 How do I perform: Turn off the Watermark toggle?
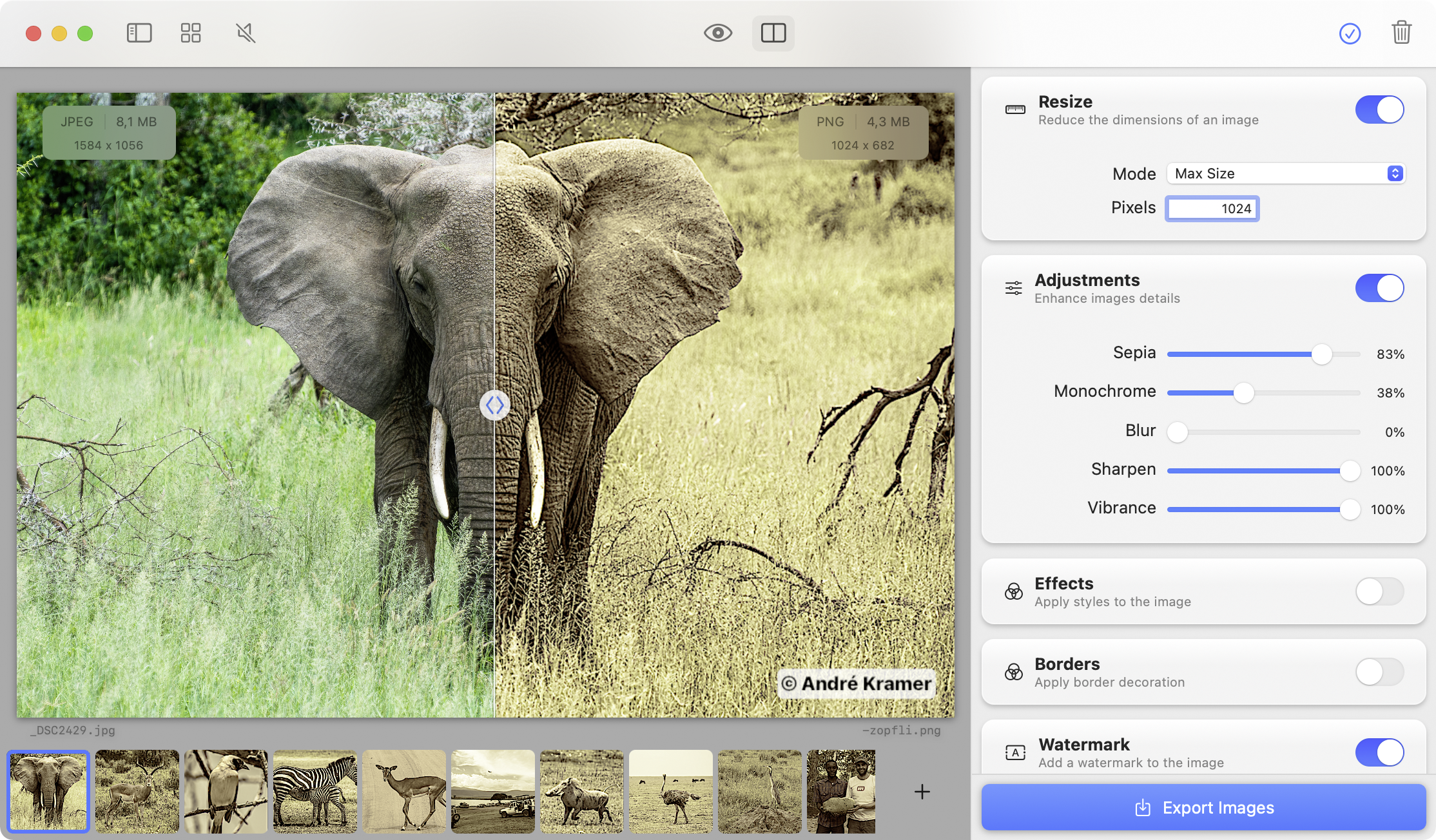[1379, 752]
